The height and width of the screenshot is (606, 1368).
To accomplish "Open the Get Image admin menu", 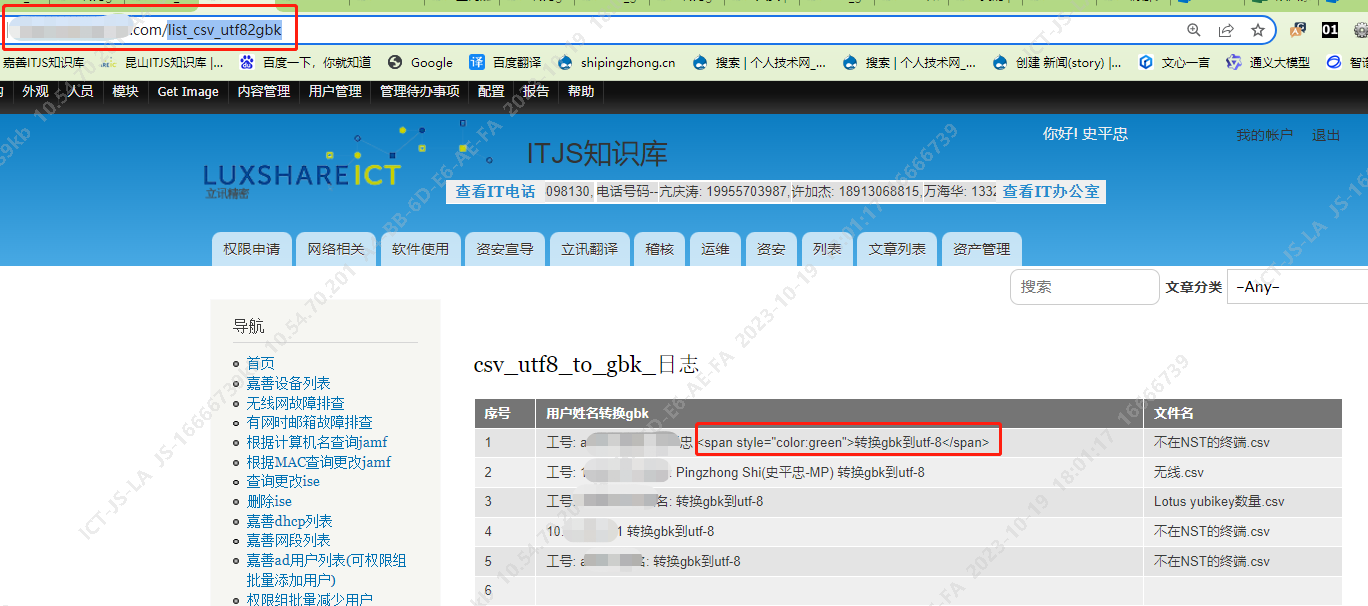I will (x=188, y=91).
